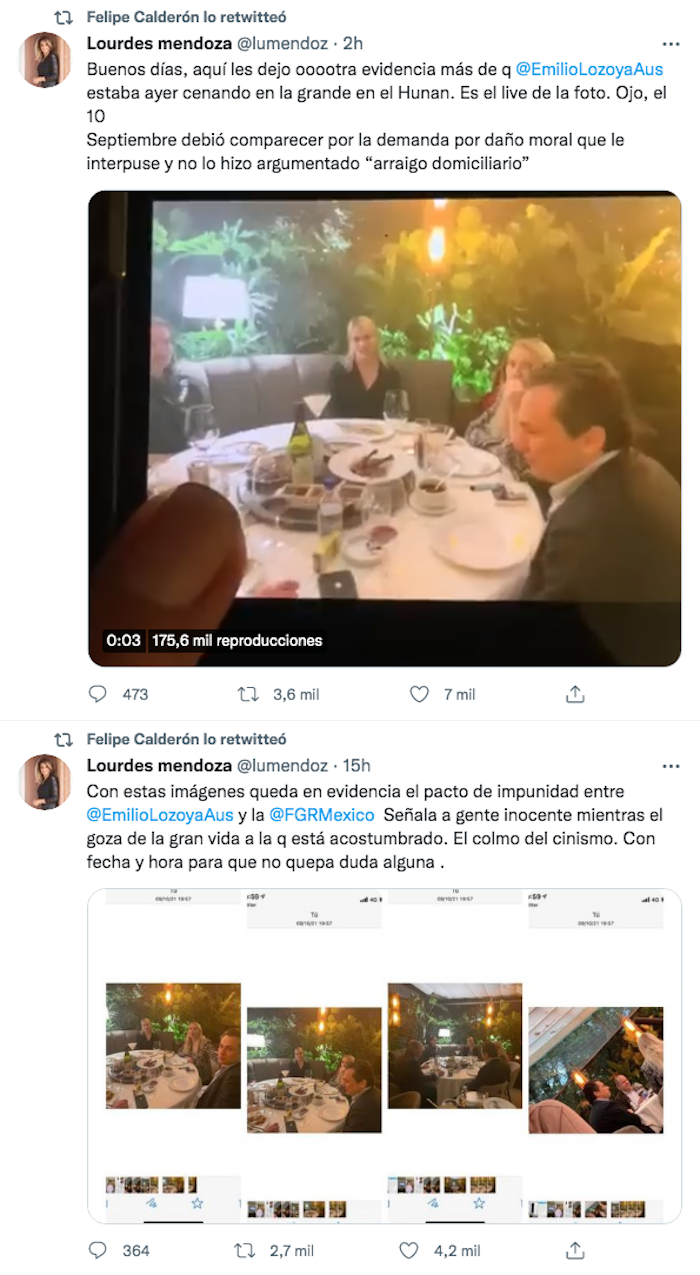Open the @EmilioLozoyaAus mention in first tweet
The height and width of the screenshot is (1275, 700).
pos(589,70)
